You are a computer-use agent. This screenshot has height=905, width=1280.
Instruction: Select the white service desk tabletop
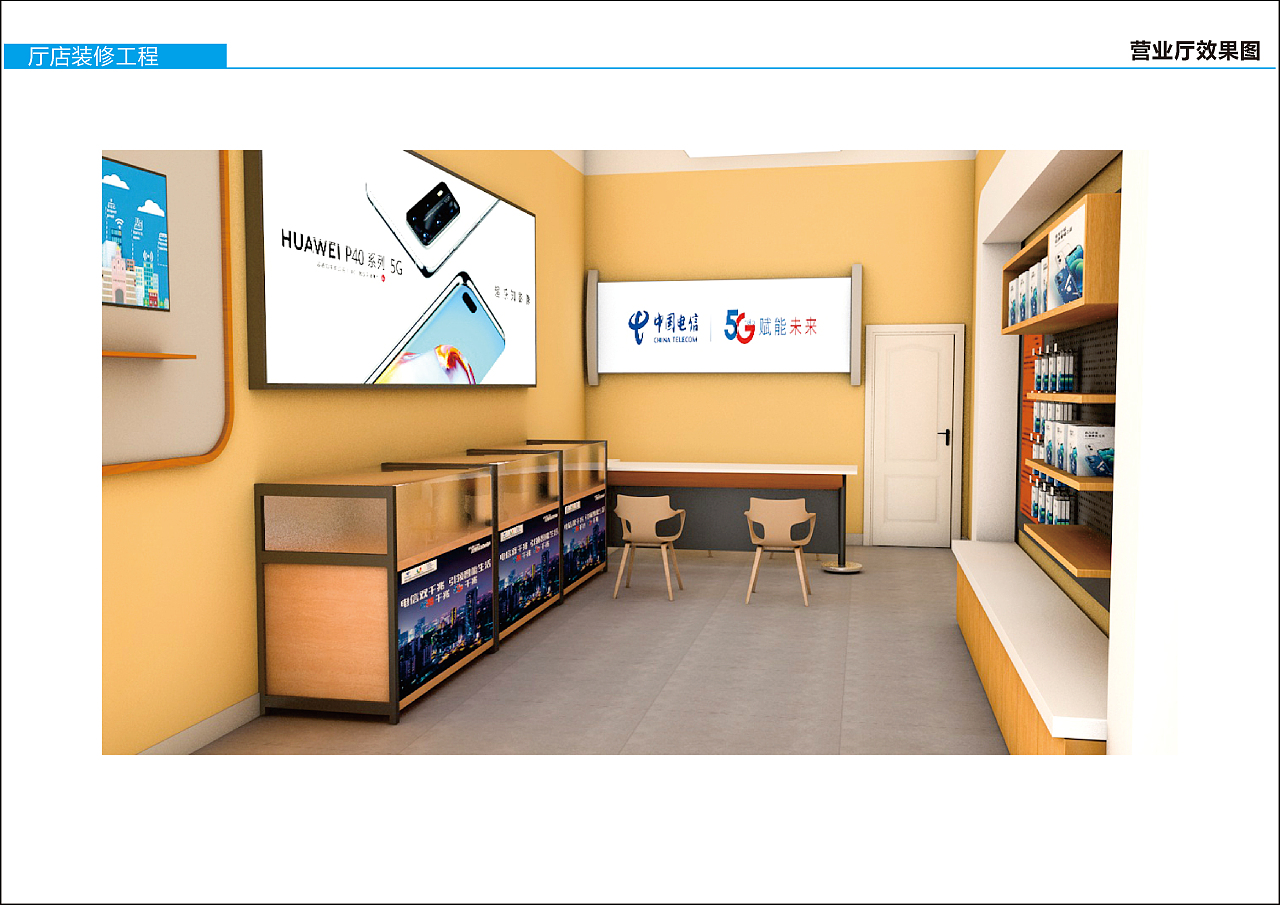732,467
